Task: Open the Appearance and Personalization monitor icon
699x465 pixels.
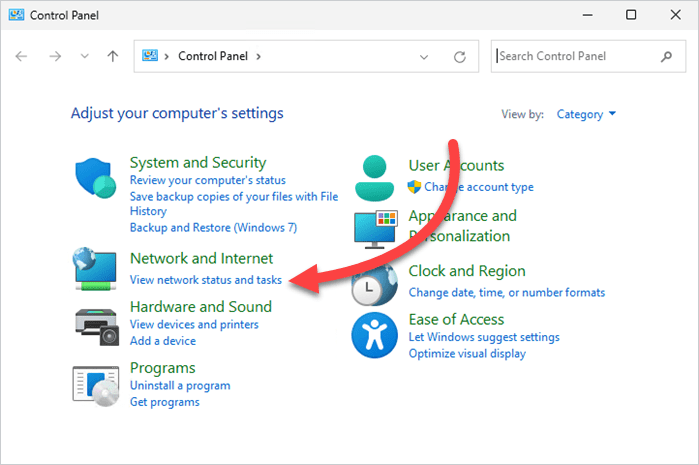Action: [376, 229]
